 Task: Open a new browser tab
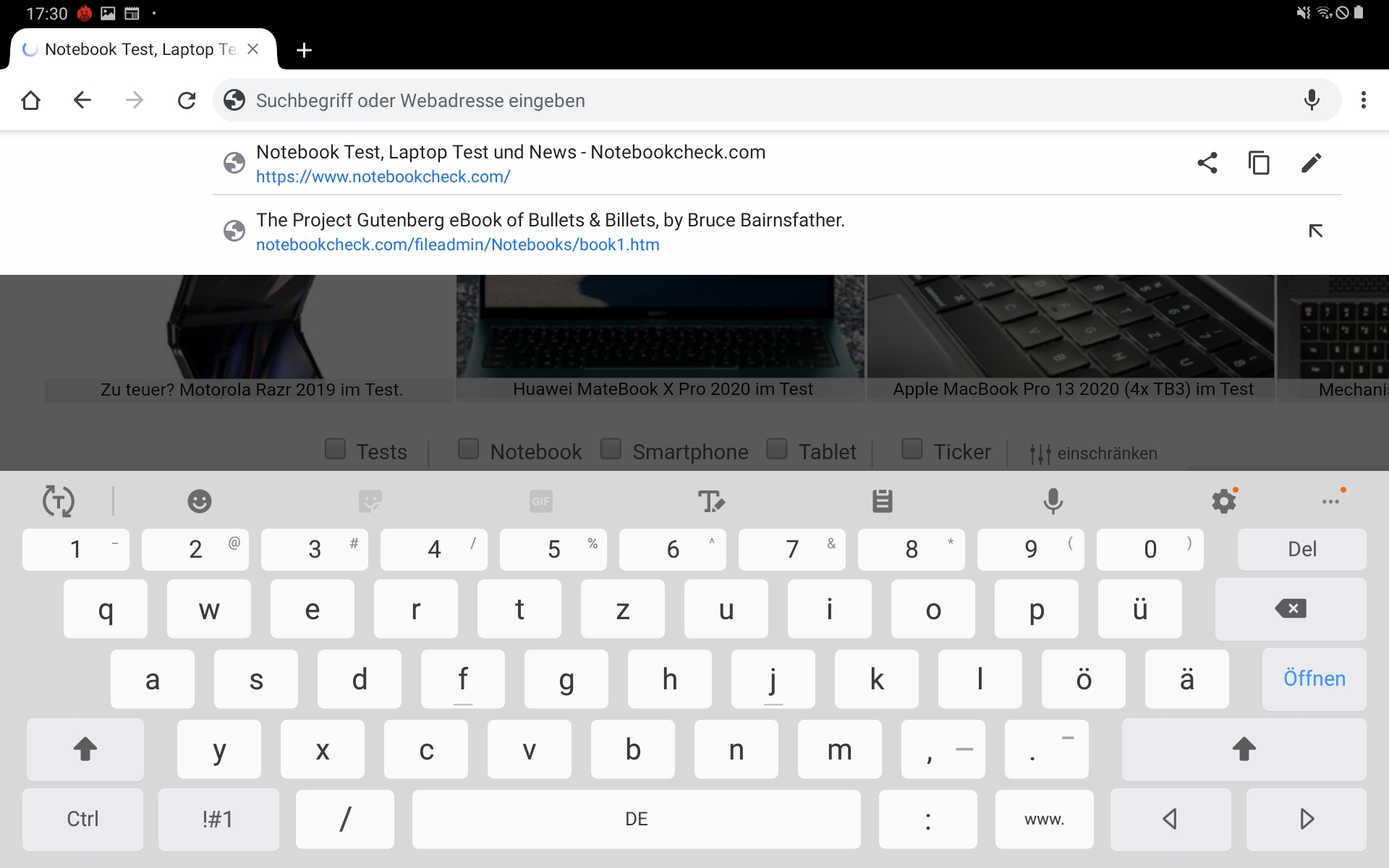click(304, 50)
